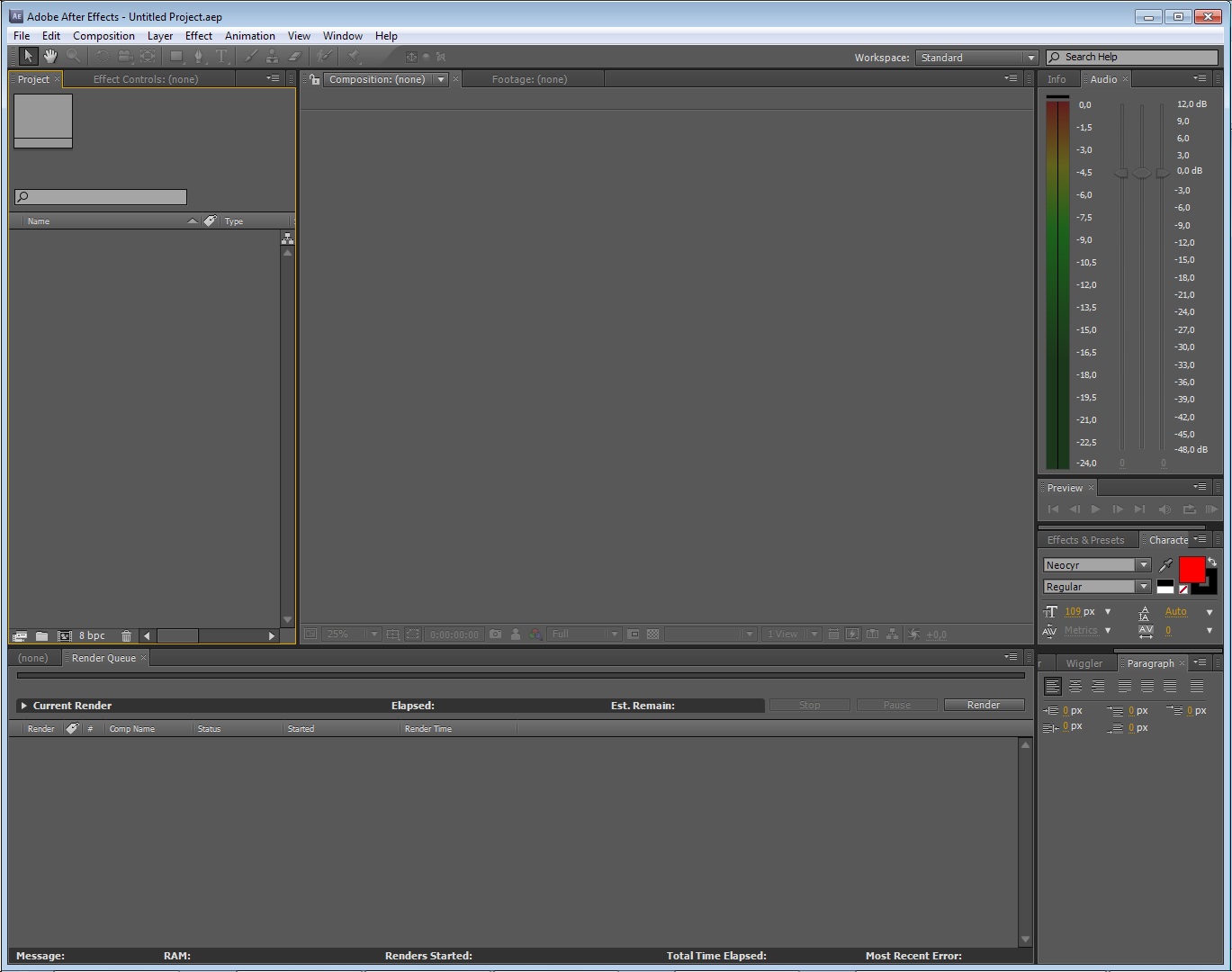This screenshot has height=972, width=1232.
Task: Toggle pixel aspect ratio correction
Action: [833, 634]
